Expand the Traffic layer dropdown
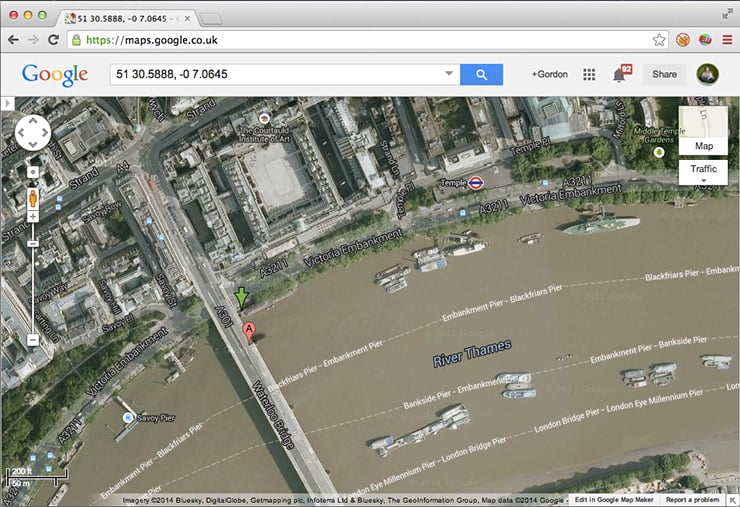The height and width of the screenshot is (507, 740). (703, 174)
